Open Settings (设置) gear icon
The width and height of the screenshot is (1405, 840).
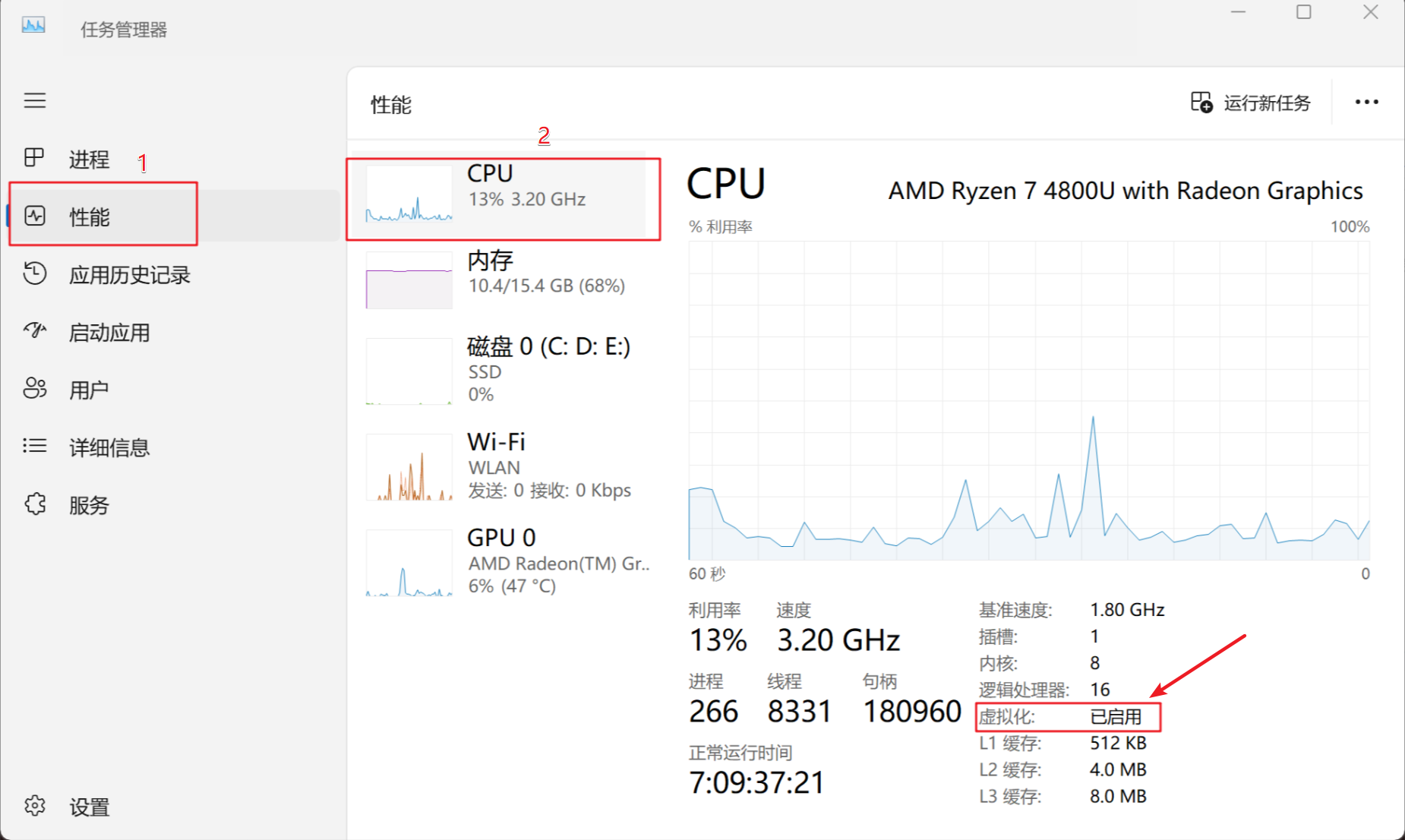(x=35, y=806)
